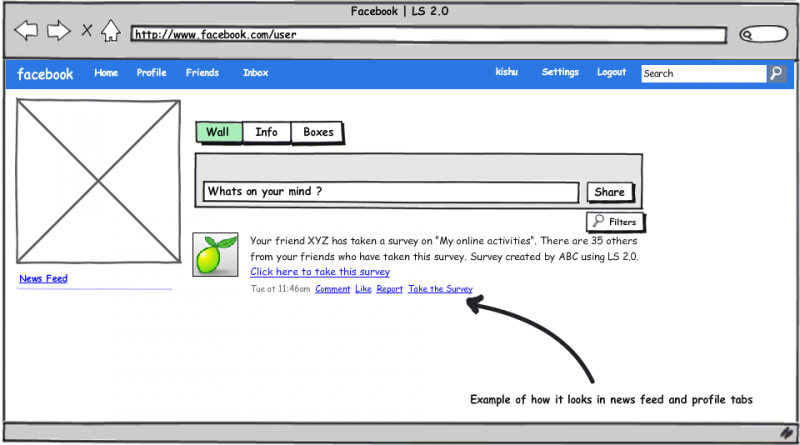Click the 'Your friend XYZ has taken' post text
800x445 pixels.
coord(443,249)
